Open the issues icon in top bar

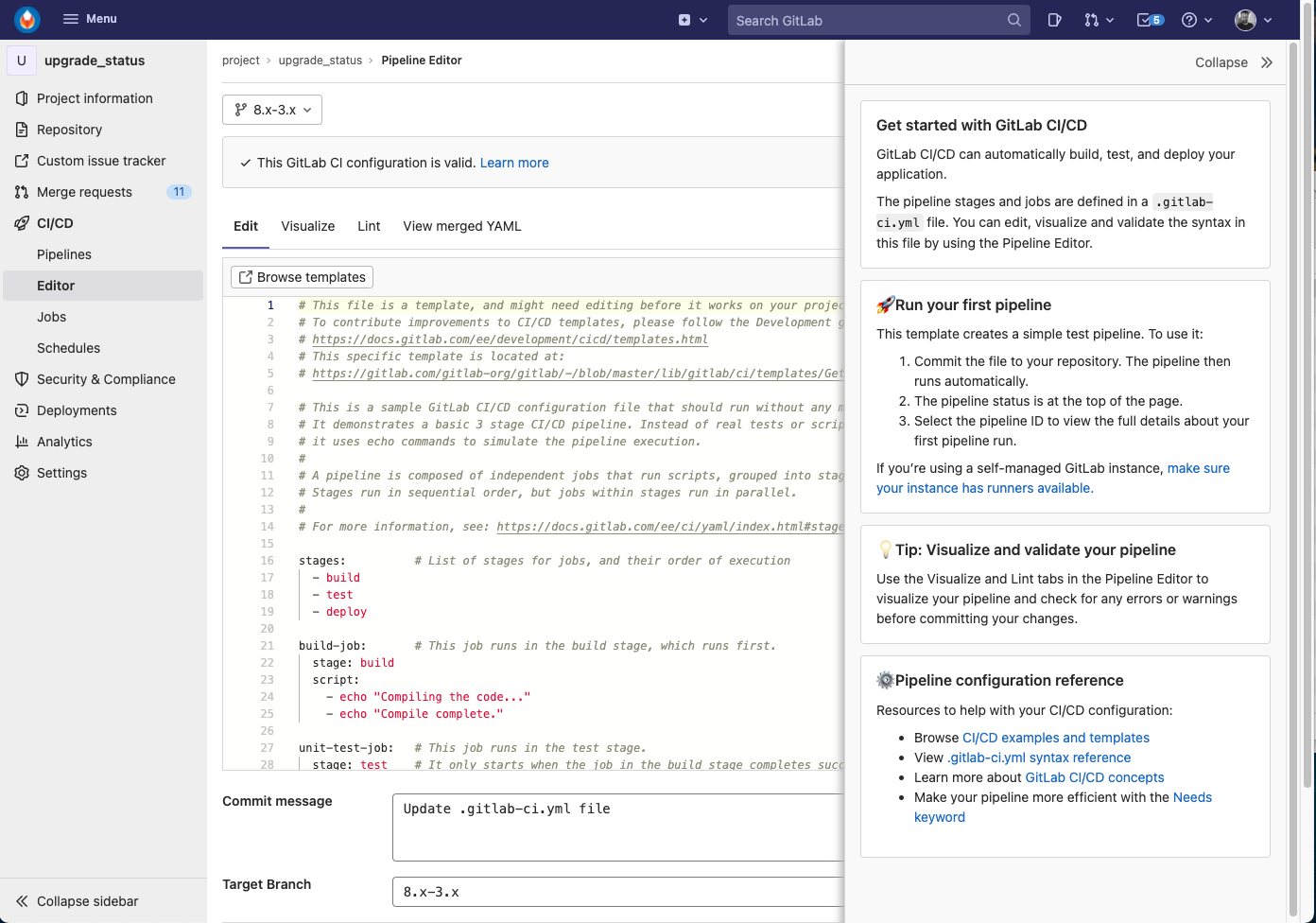pos(1055,20)
